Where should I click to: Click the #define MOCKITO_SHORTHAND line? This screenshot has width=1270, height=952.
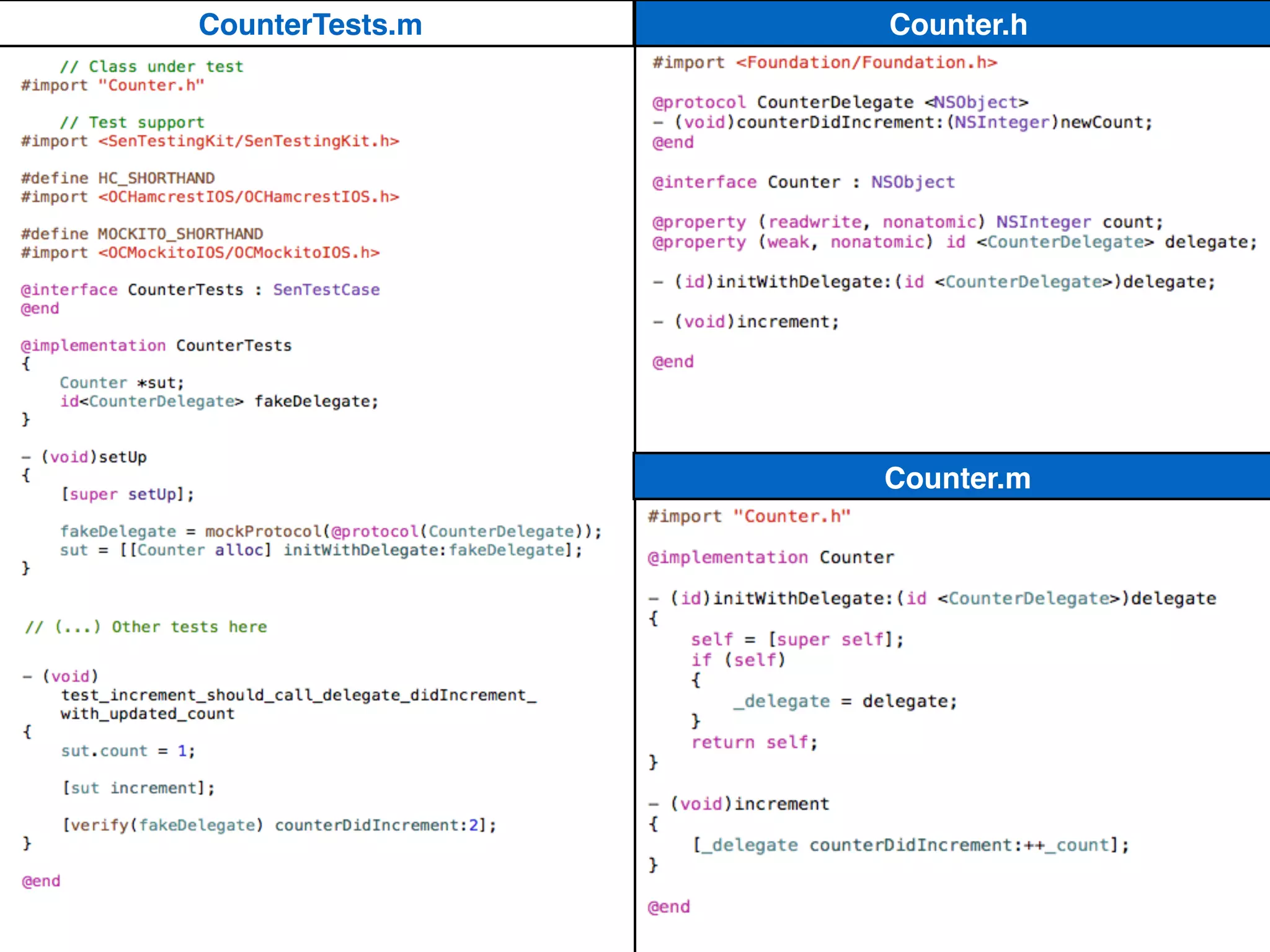coord(142,234)
